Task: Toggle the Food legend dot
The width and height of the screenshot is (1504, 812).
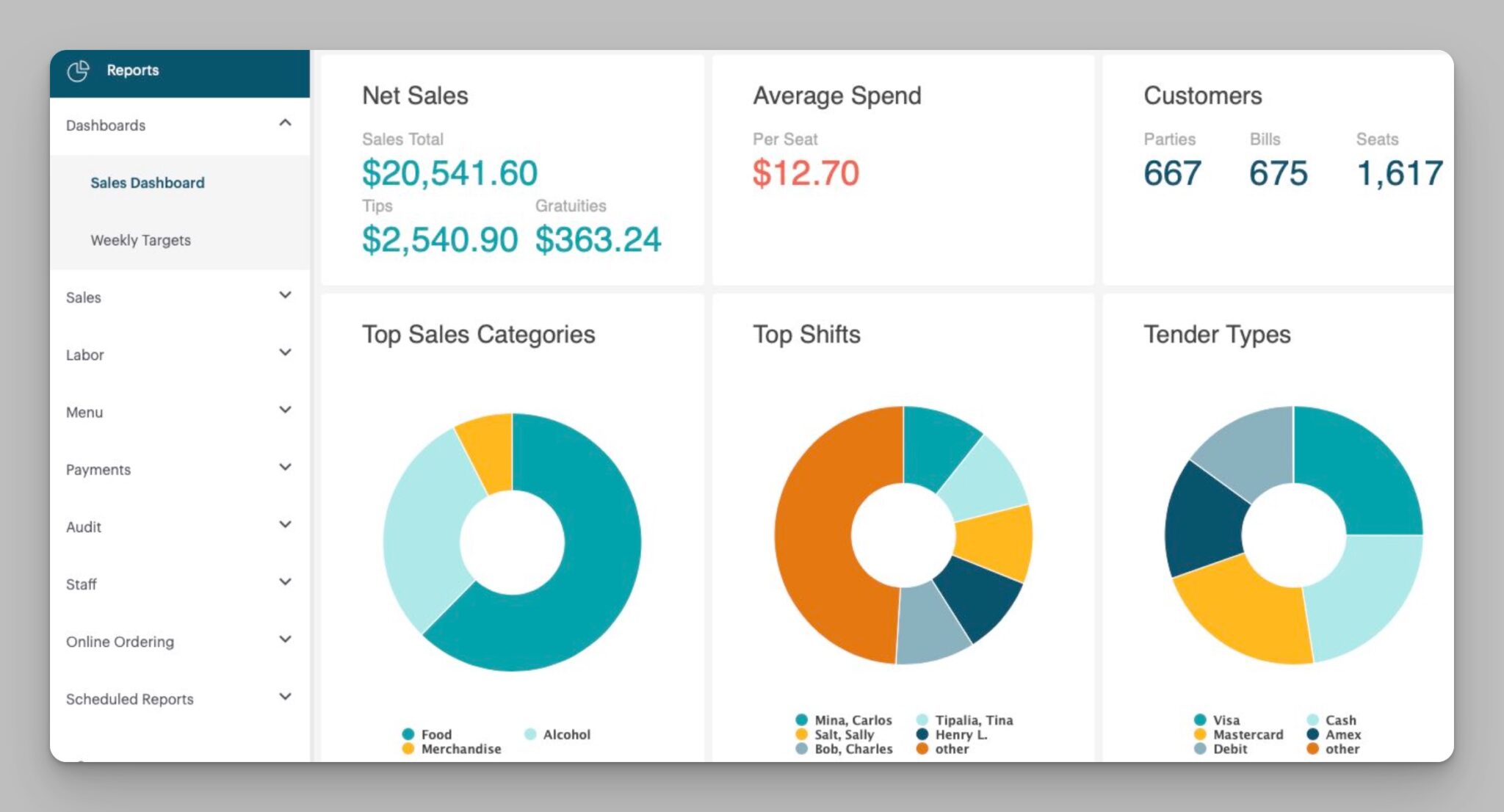Action: coord(408,734)
